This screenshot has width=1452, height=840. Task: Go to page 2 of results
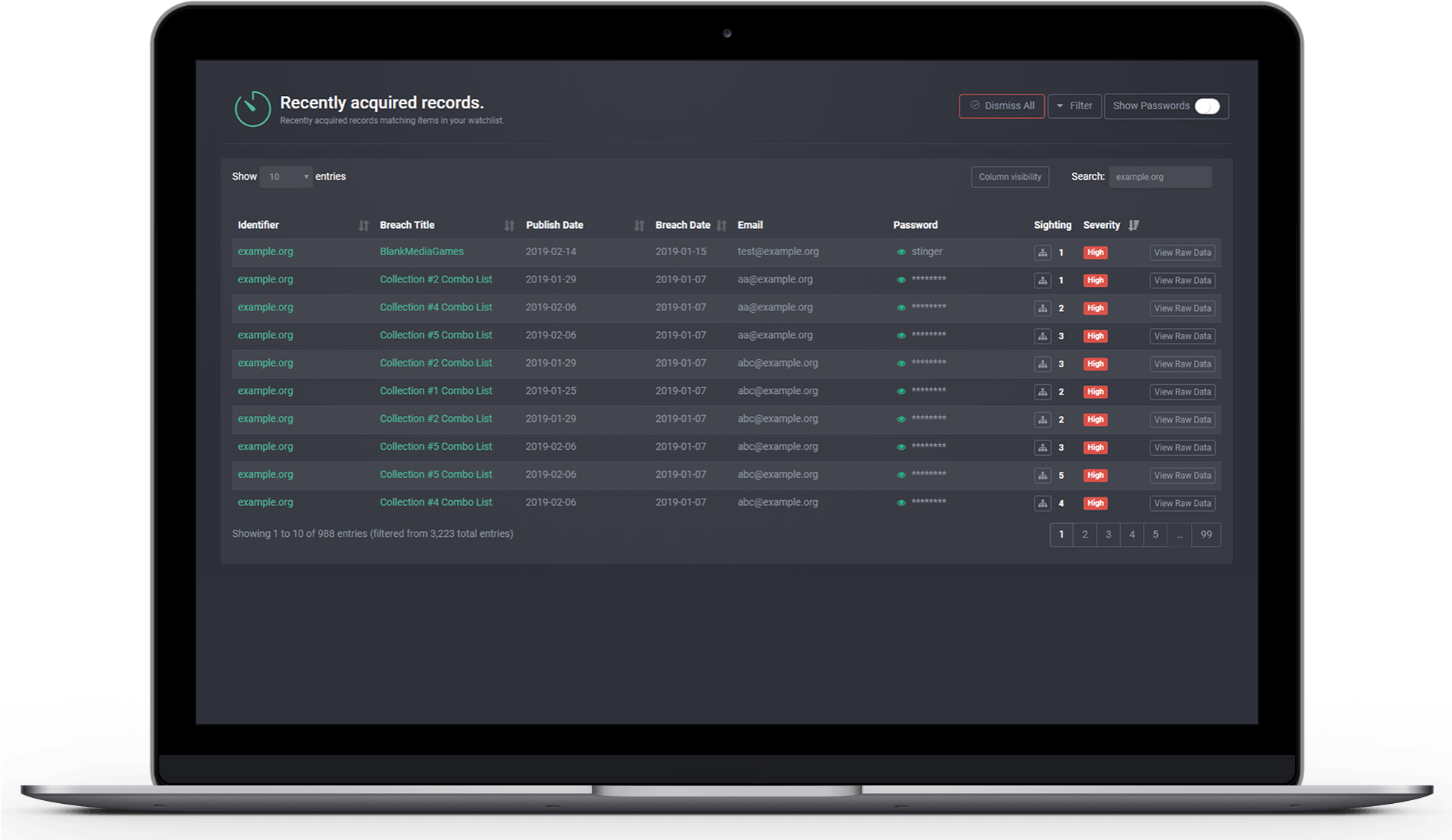coord(1084,535)
